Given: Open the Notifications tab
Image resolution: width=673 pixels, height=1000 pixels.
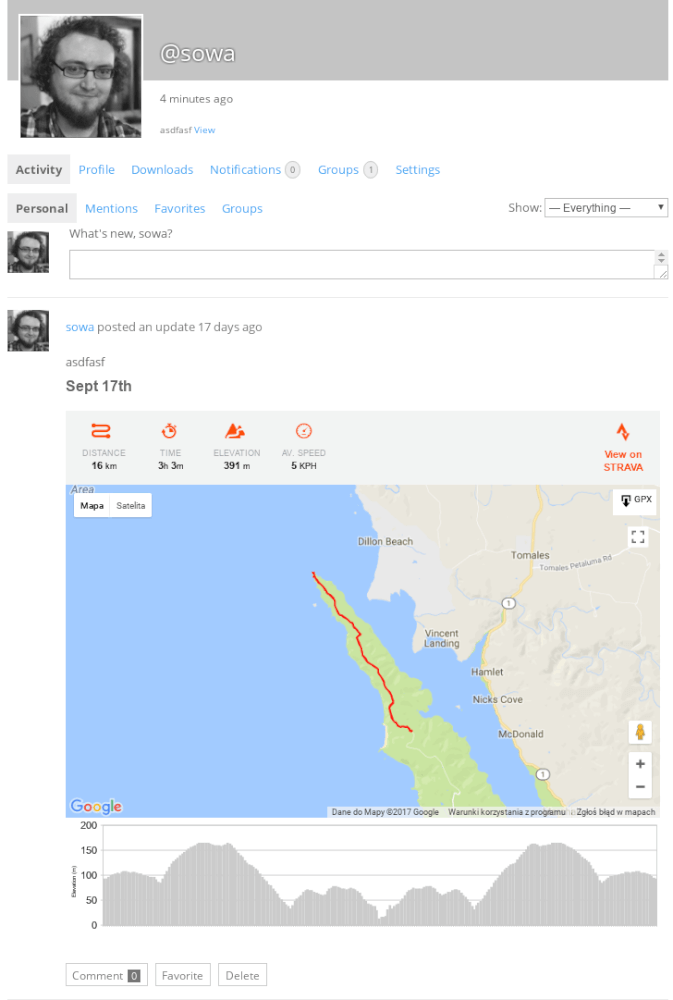Looking at the screenshot, I should tap(245, 170).
